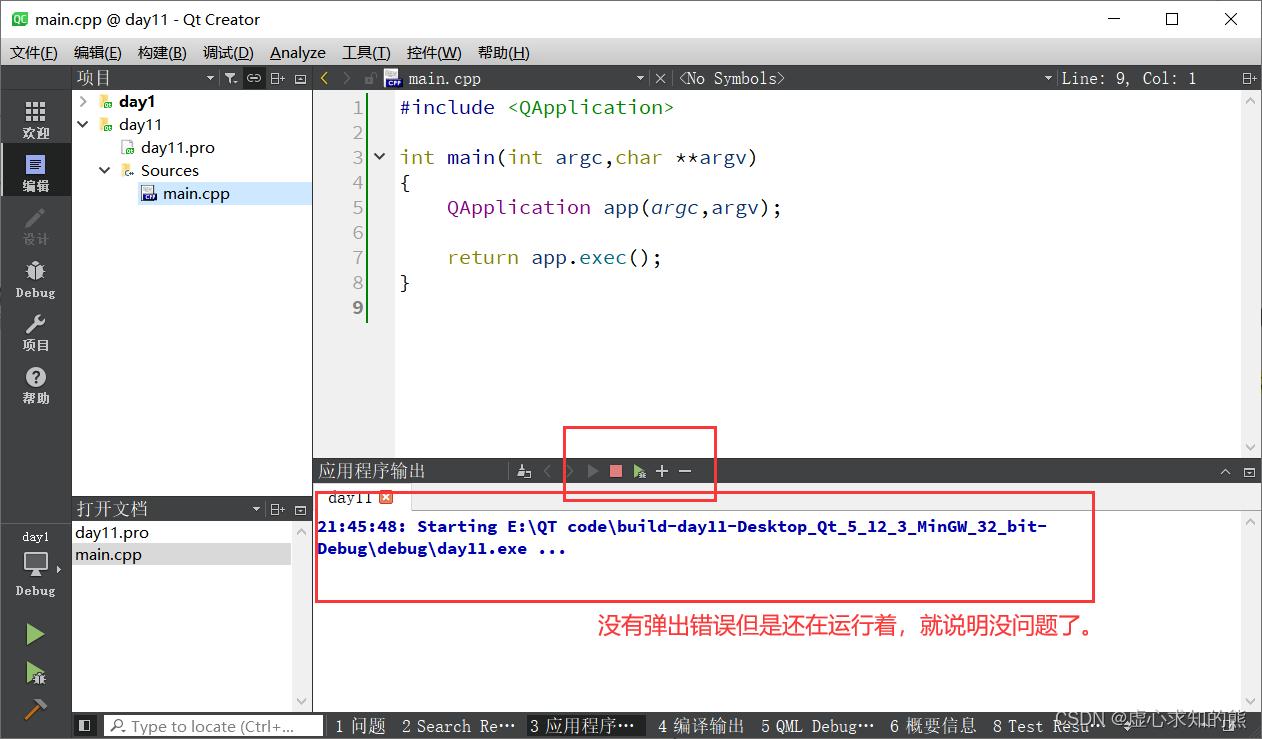Go back in editor navigation history

pyautogui.click(x=325, y=78)
